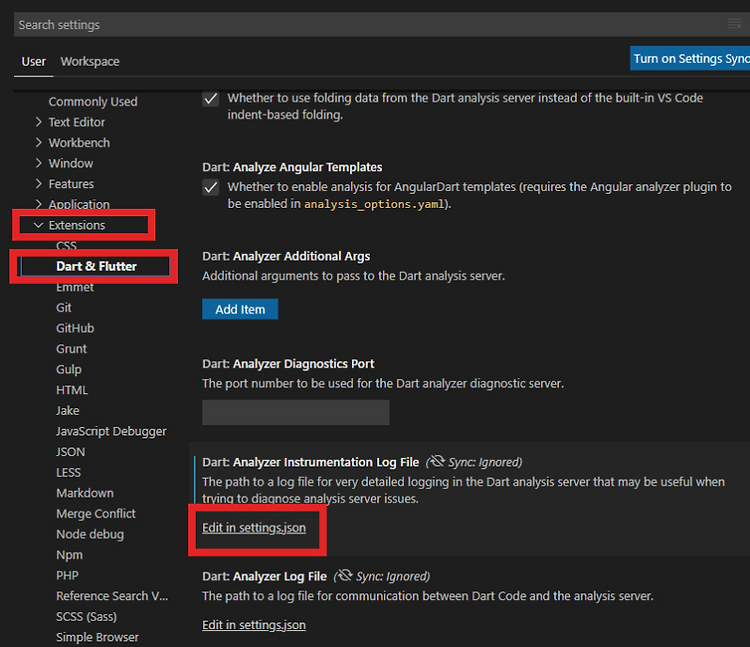Select Npm extension settings
The height and width of the screenshot is (647, 750).
coord(69,555)
